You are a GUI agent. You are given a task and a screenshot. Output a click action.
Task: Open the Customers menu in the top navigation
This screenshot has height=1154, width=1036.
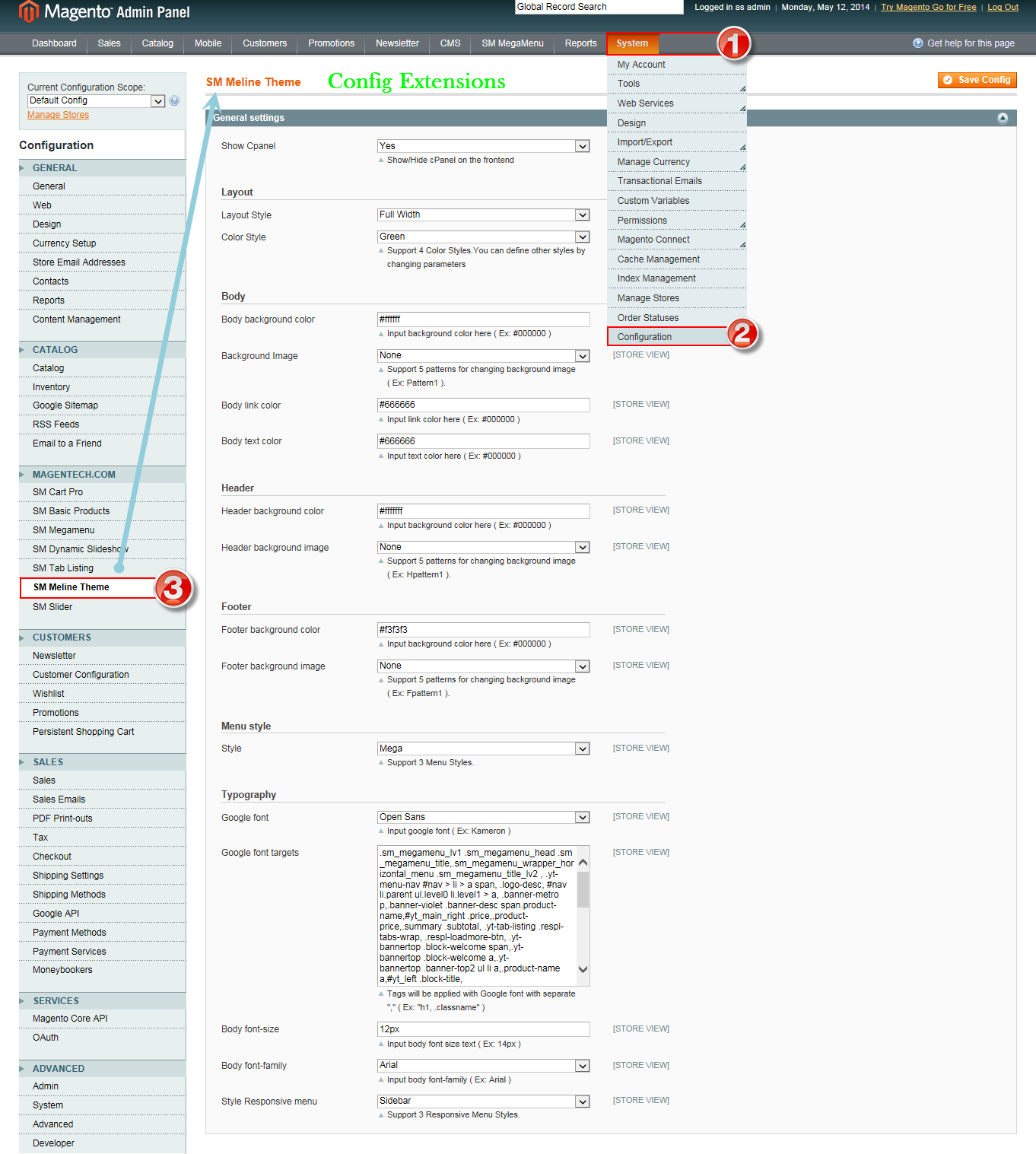click(265, 43)
